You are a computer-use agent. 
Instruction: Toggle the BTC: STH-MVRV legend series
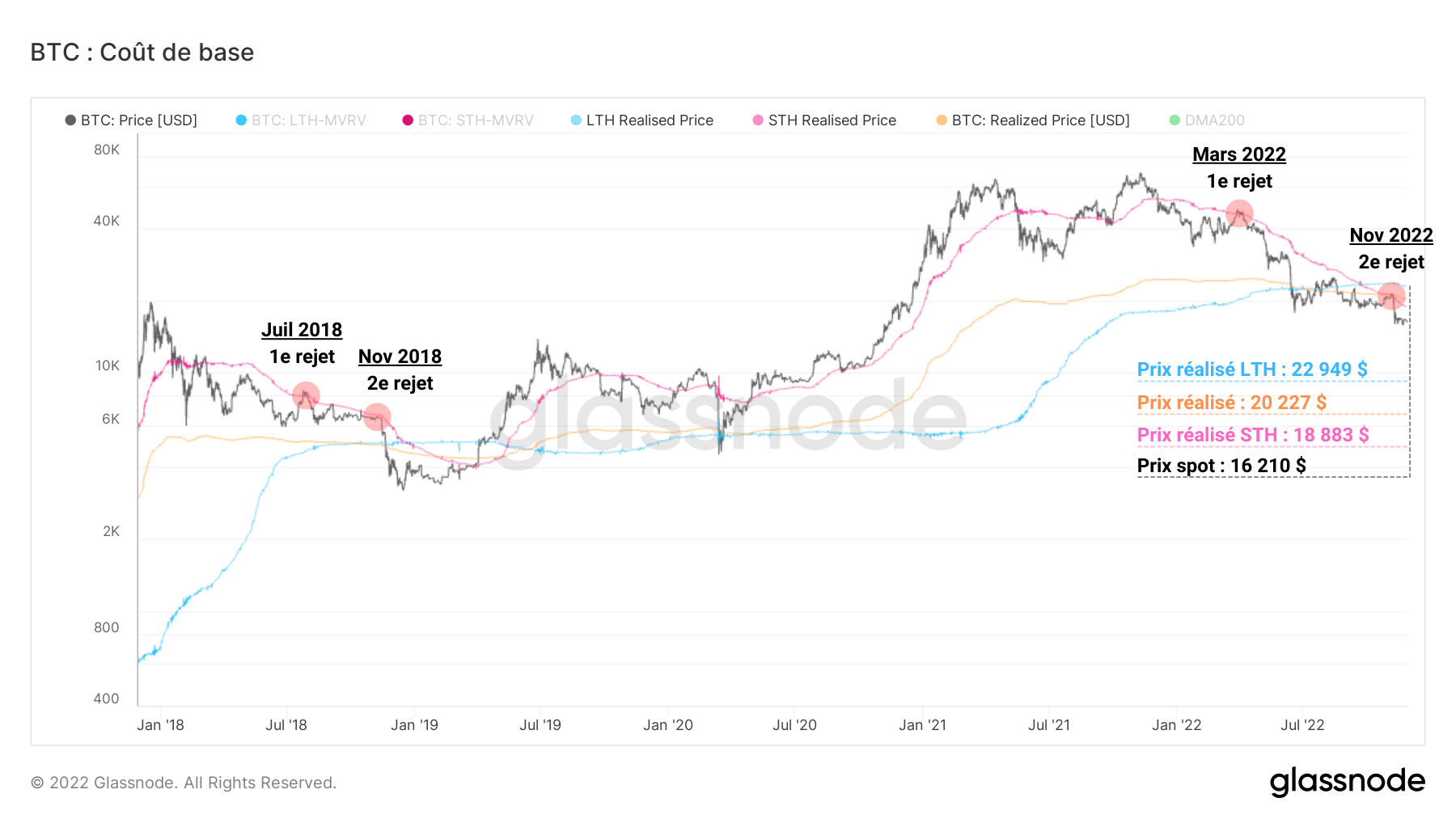(x=468, y=120)
